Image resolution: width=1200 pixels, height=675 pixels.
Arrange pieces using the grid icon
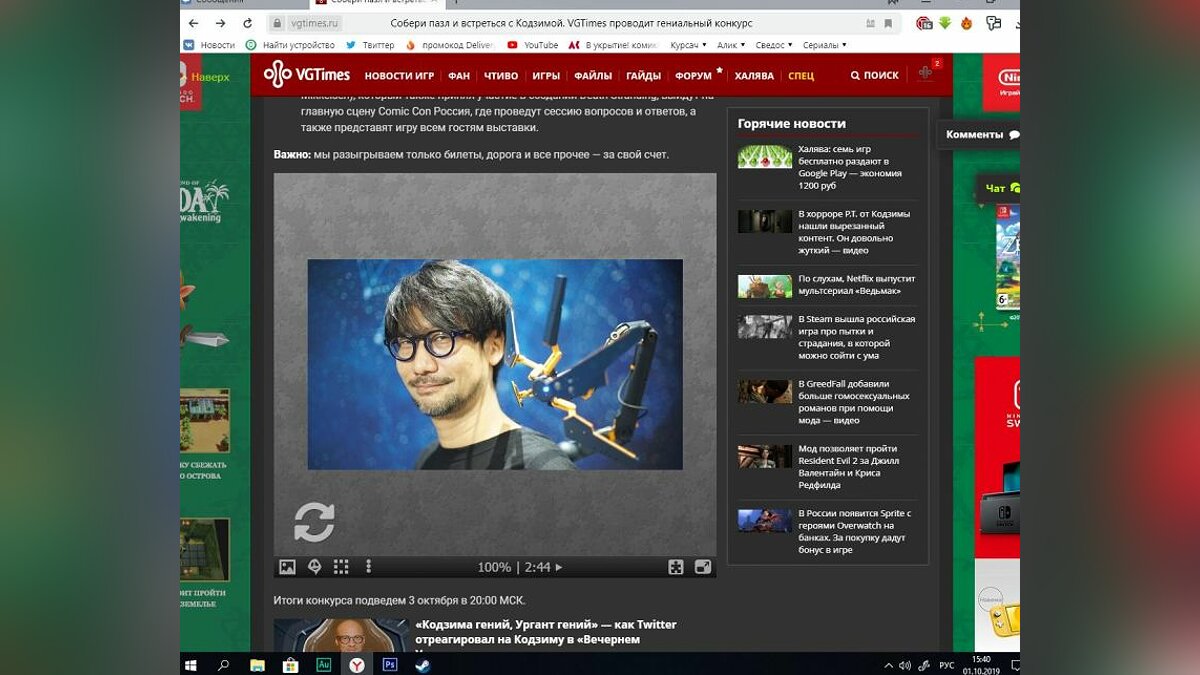[341, 567]
